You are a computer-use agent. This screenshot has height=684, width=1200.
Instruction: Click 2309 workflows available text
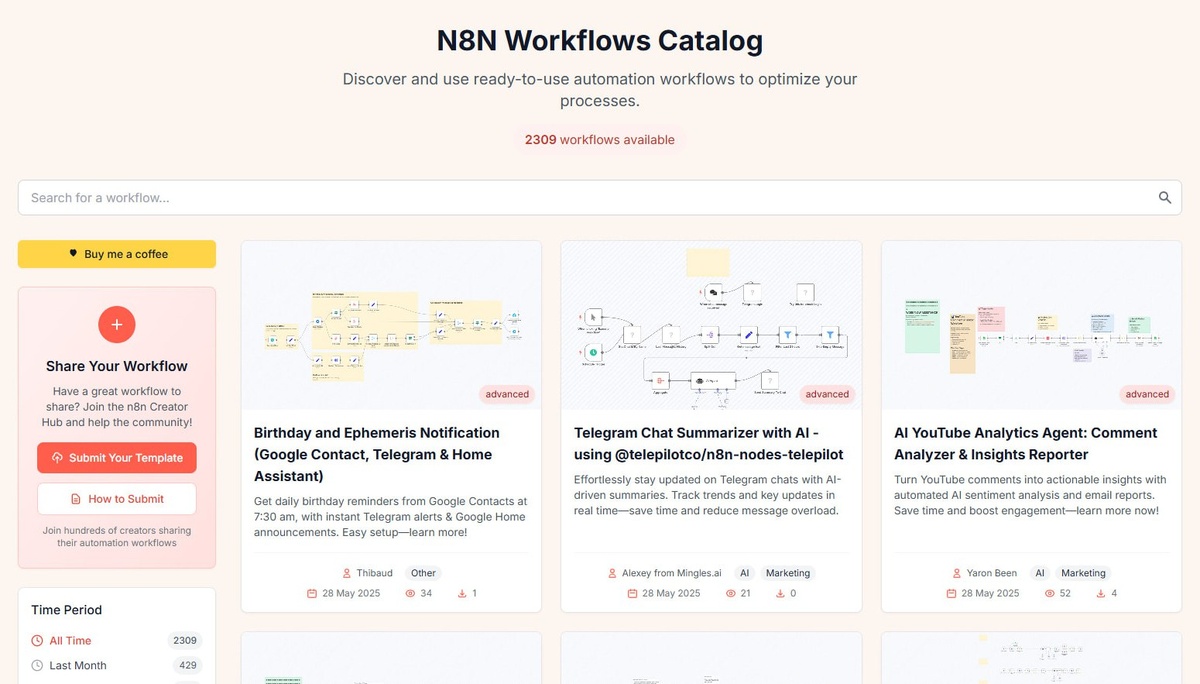pyautogui.click(x=600, y=140)
